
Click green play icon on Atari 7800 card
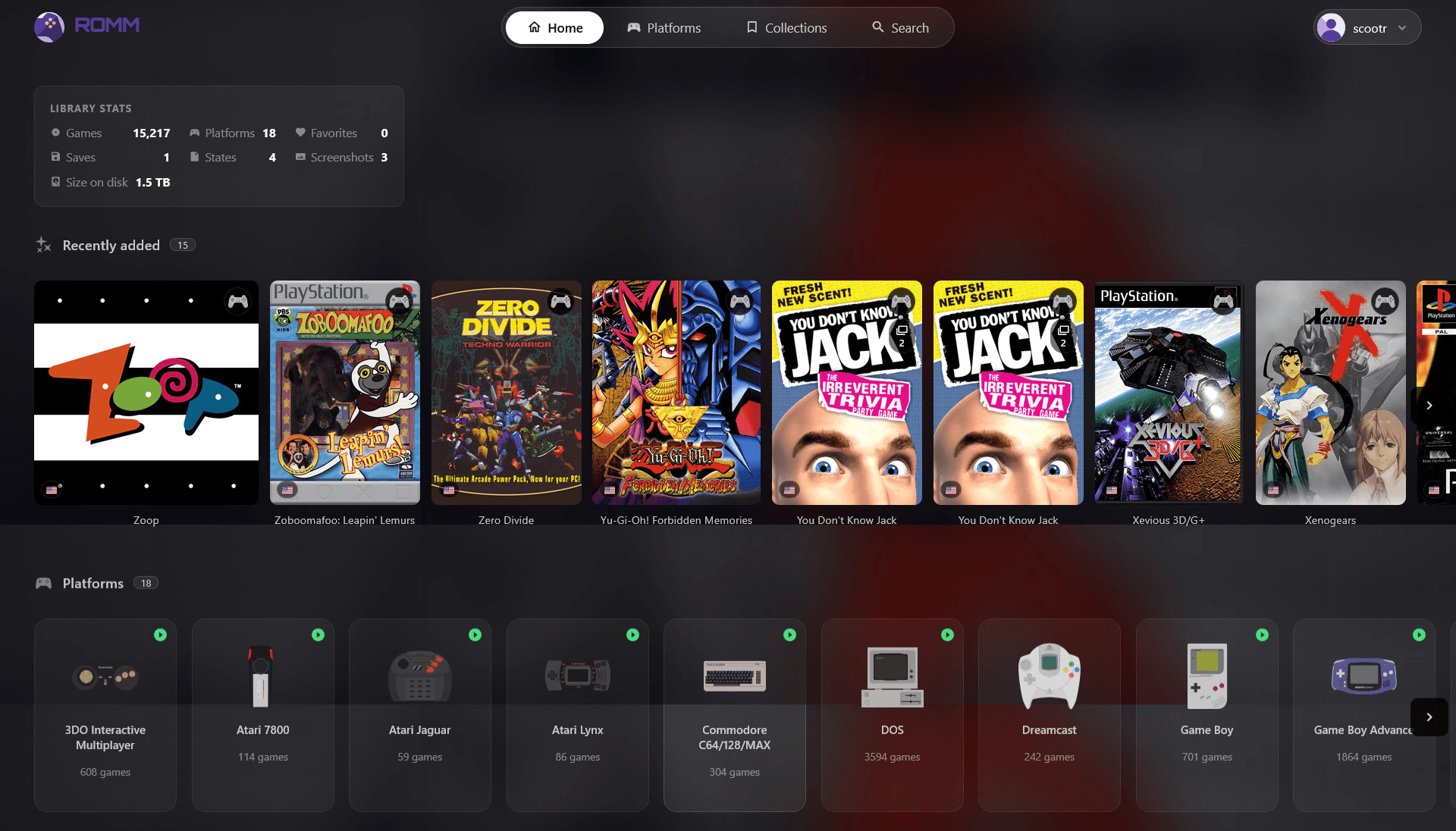click(318, 635)
